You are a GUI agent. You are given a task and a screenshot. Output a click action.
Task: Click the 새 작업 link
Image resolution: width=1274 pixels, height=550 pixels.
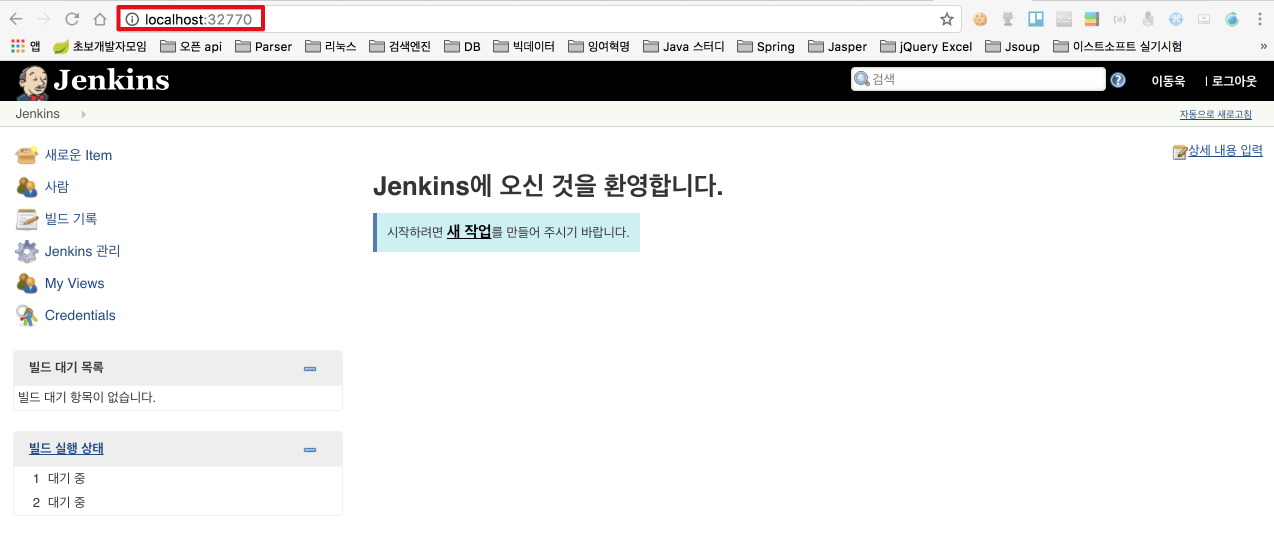coord(469,231)
